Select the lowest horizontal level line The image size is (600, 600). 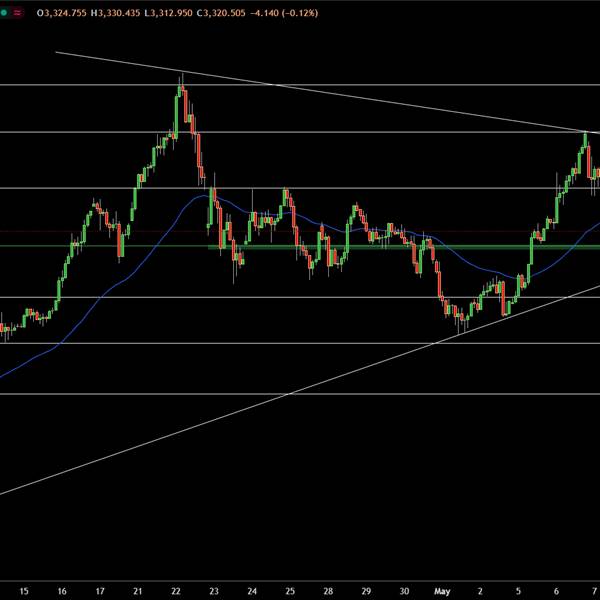[x=300, y=394]
